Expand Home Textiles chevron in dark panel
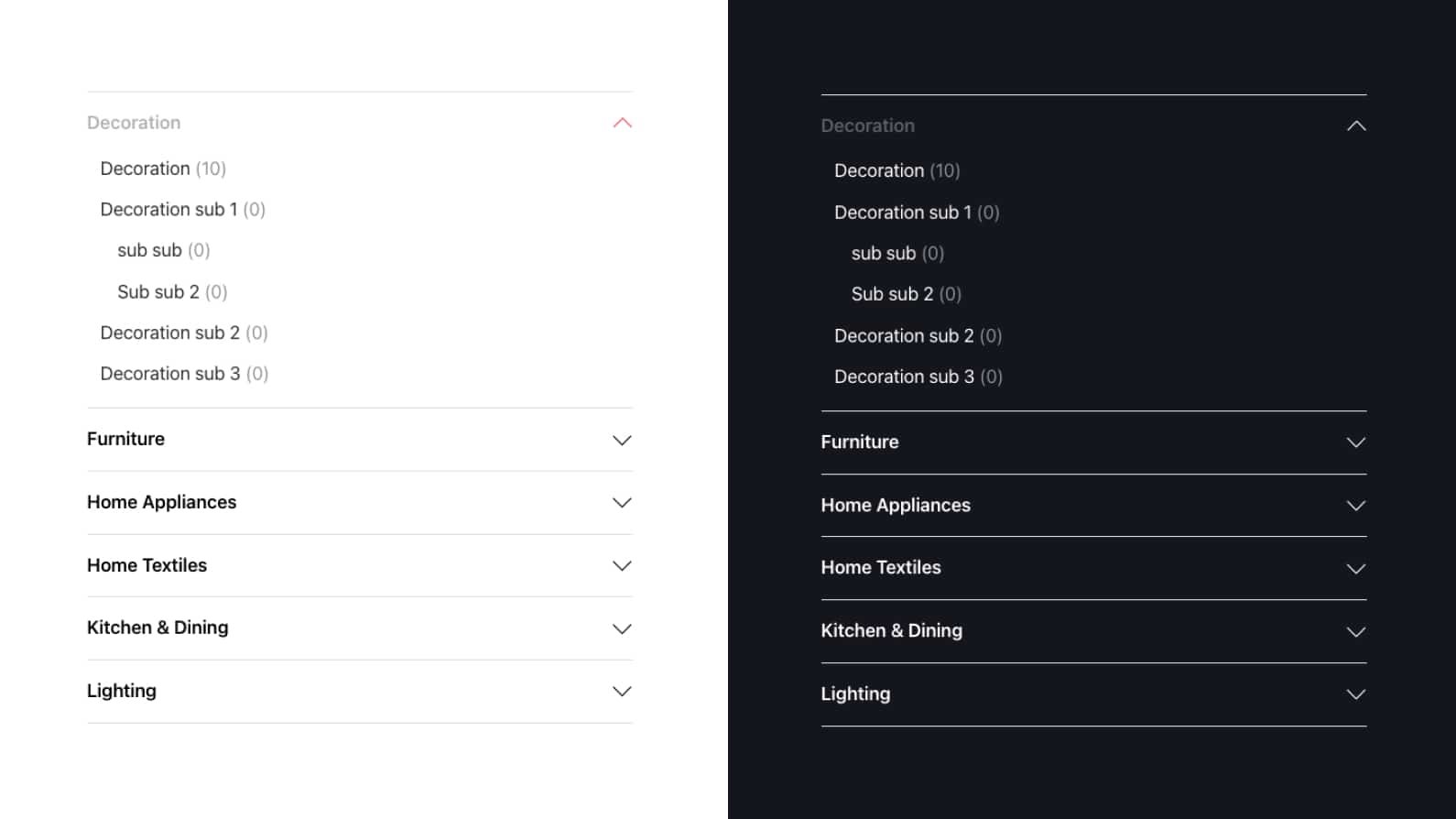 coord(1356,569)
